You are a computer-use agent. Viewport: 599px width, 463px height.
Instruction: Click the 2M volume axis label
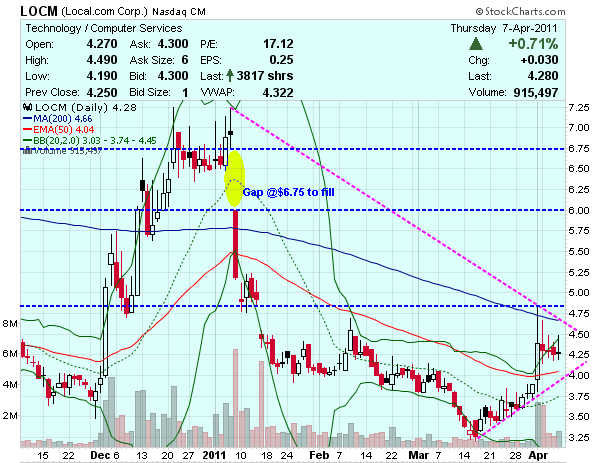(x=10, y=416)
